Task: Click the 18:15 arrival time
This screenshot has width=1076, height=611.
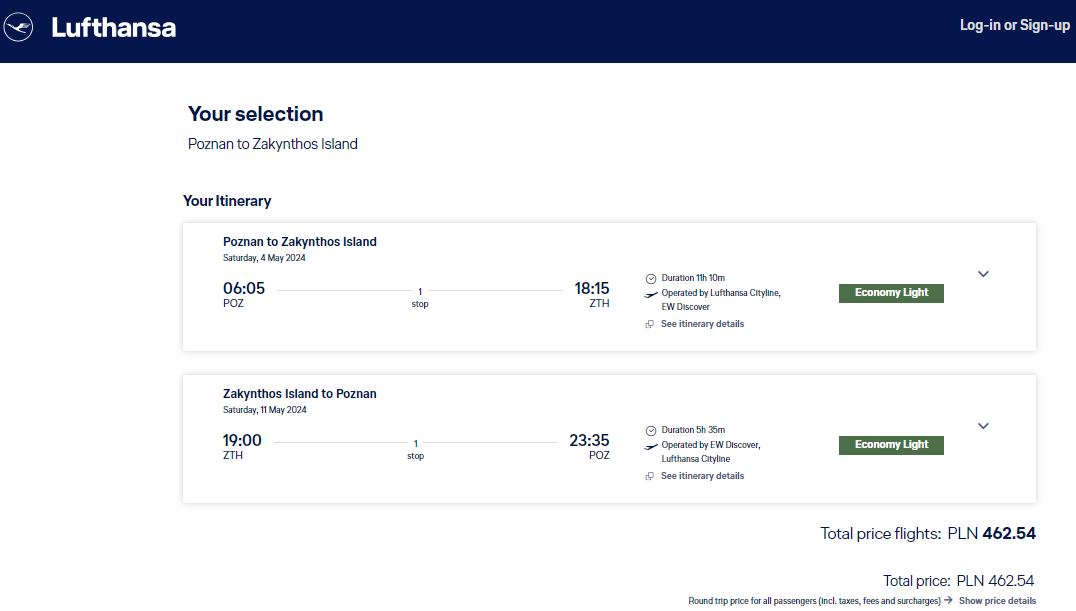Action: (x=592, y=288)
